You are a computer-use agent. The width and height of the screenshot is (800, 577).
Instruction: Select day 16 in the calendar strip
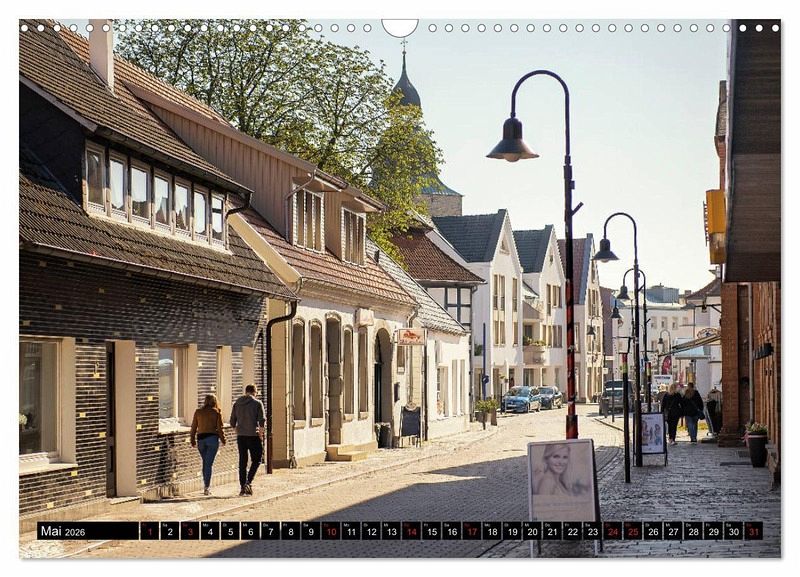coord(452,531)
